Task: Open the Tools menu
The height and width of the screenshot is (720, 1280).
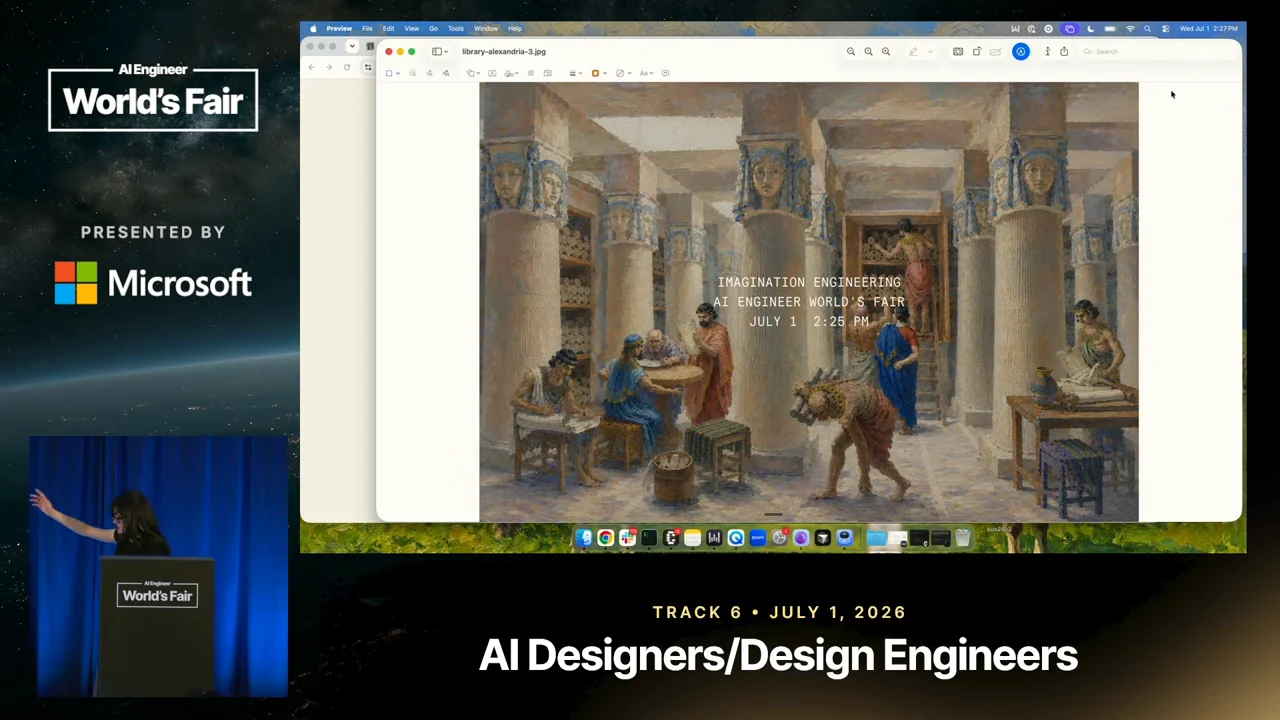Action: point(456,28)
